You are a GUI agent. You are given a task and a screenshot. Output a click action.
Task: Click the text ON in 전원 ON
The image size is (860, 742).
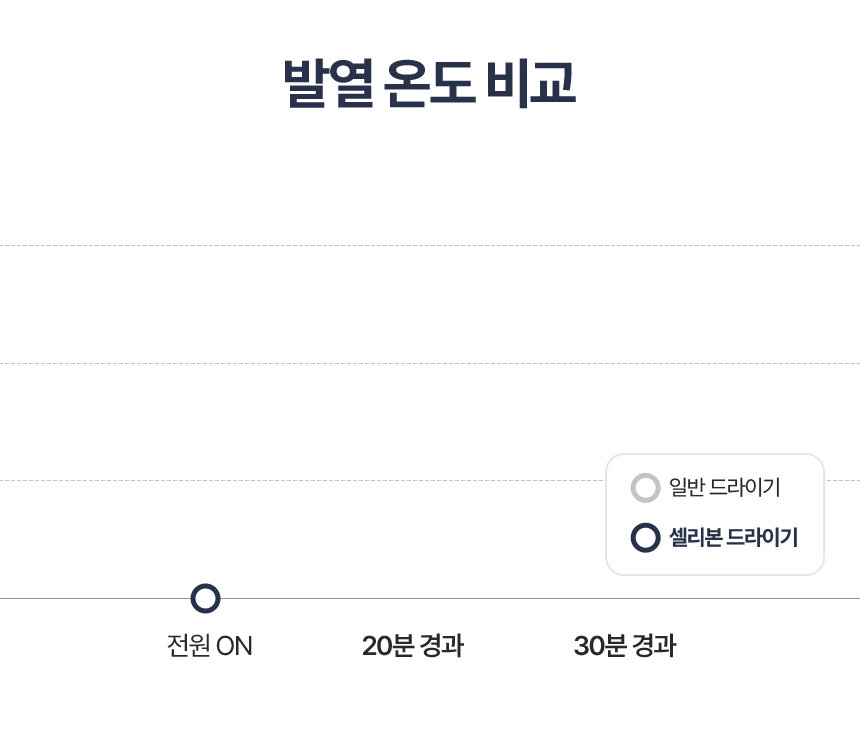tap(234, 646)
